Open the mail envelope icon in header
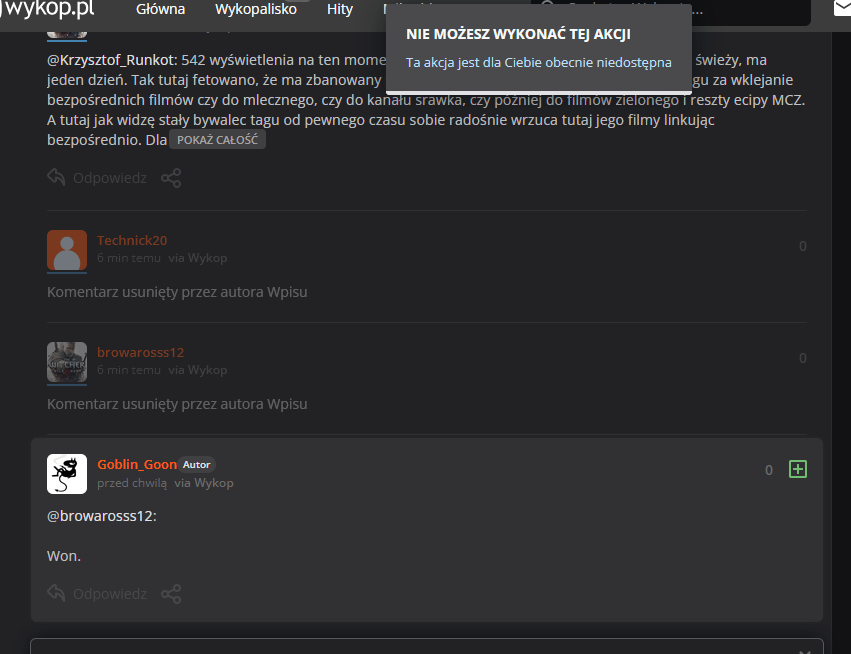This screenshot has height=654, width=851. pos(842,9)
